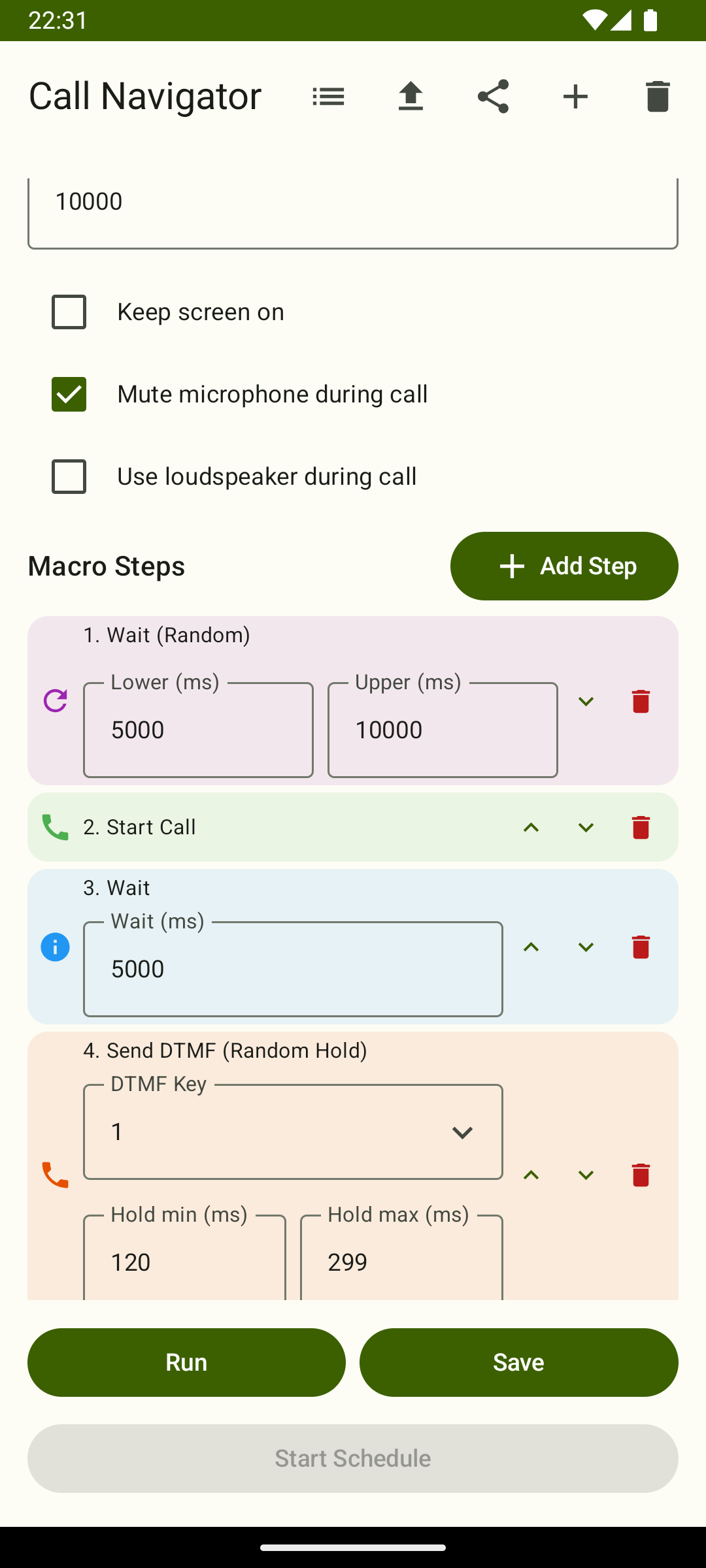The height and width of the screenshot is (1568, 706).
Task: Open the DTMF Key dropdown
Action: coord(293,1132)
